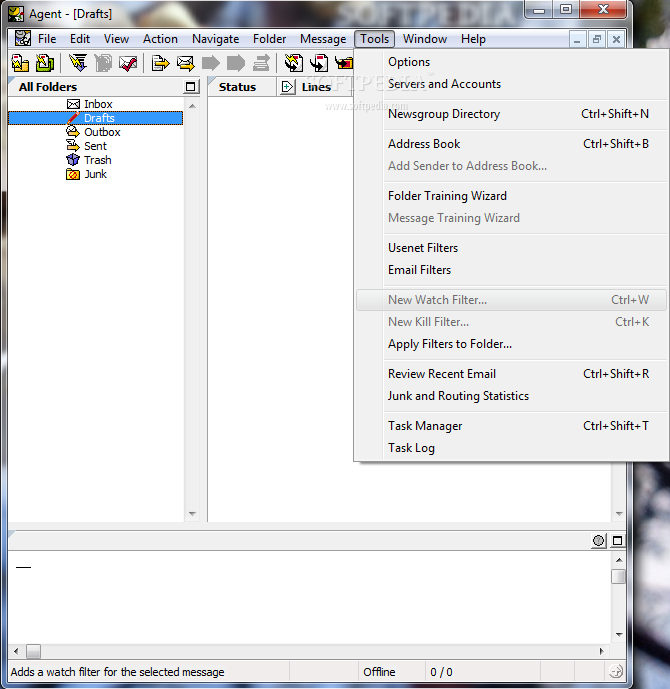Select the Drafts folder
This screenshot has height=689, width=670.
(95, 118)
